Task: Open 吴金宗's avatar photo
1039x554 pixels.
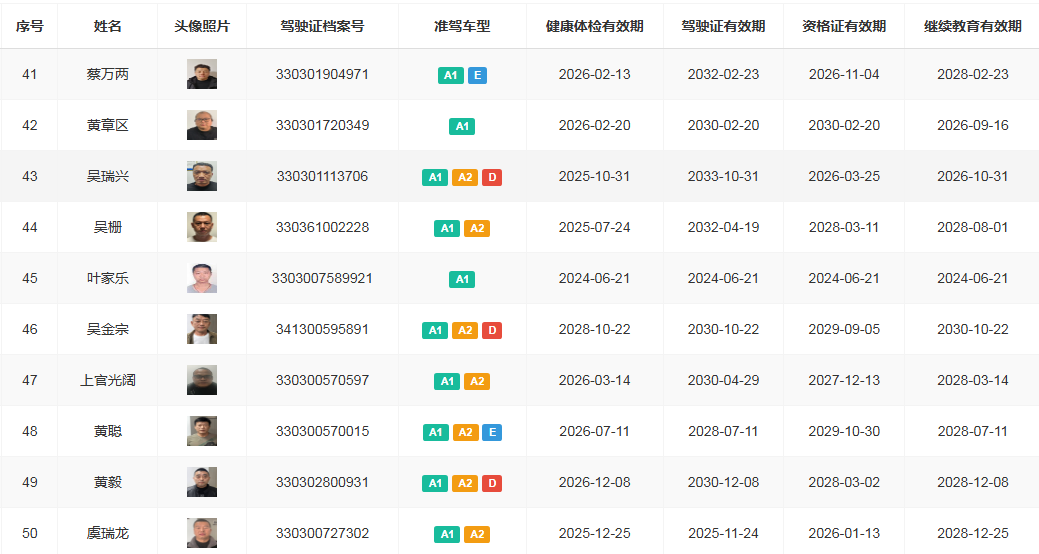Action: 202,330
